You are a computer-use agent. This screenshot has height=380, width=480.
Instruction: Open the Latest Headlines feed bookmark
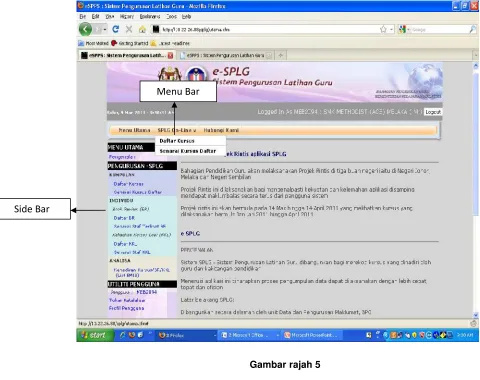click(170, 43)
